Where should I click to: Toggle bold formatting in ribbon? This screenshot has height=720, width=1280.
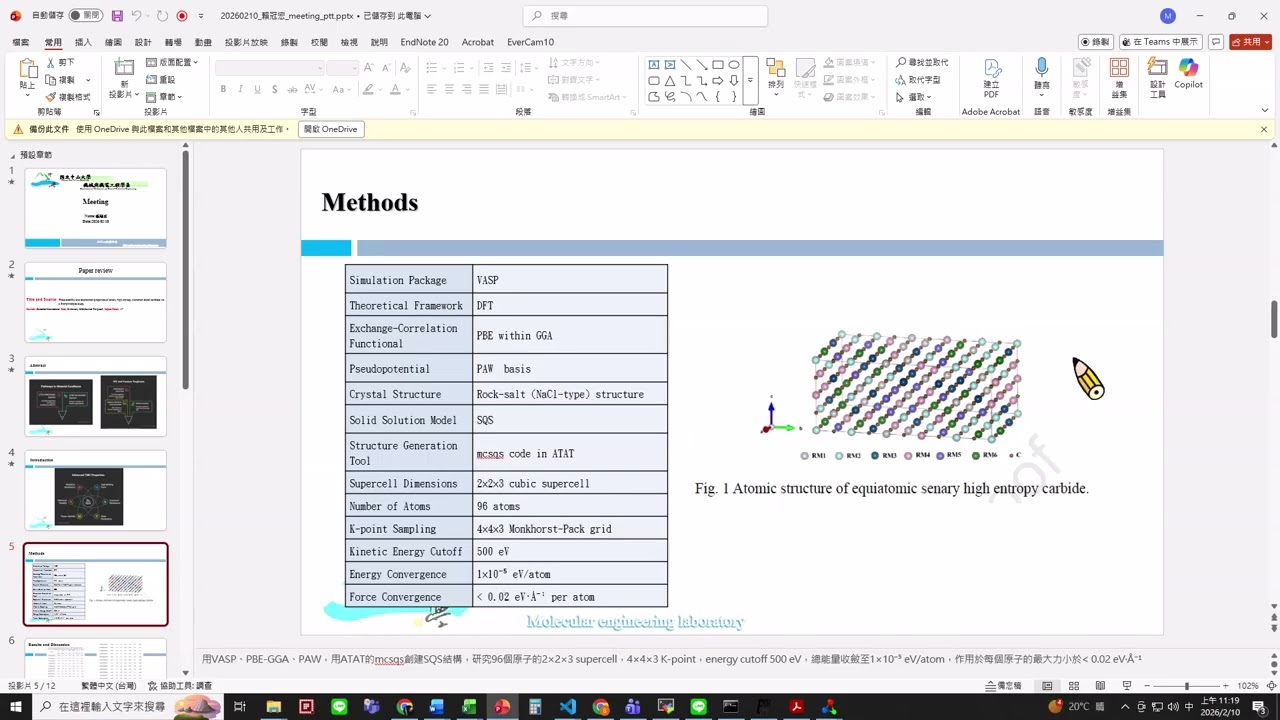pyautogui.click(x=223, y=89)
